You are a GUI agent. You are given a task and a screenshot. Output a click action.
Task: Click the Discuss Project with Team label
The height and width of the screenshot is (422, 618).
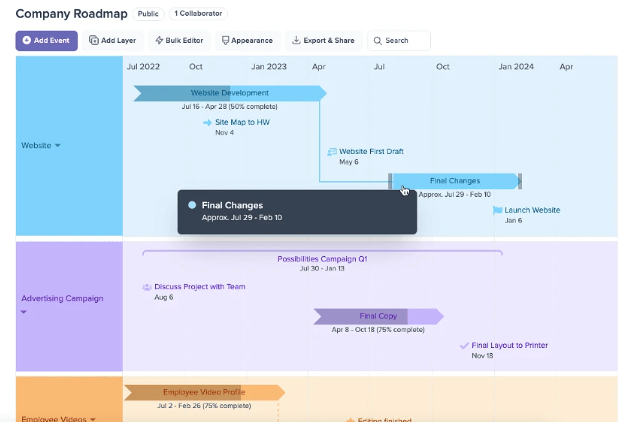(x=200, y=286)
